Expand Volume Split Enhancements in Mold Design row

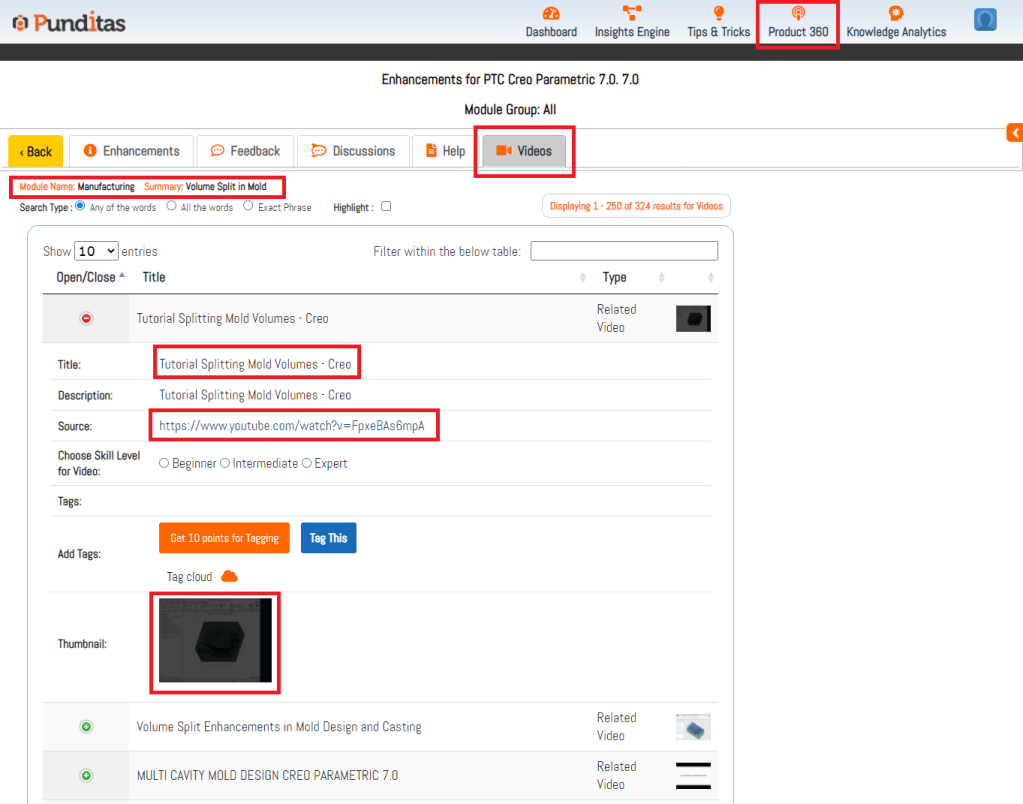pyautogui.click(x=86, y=727)
